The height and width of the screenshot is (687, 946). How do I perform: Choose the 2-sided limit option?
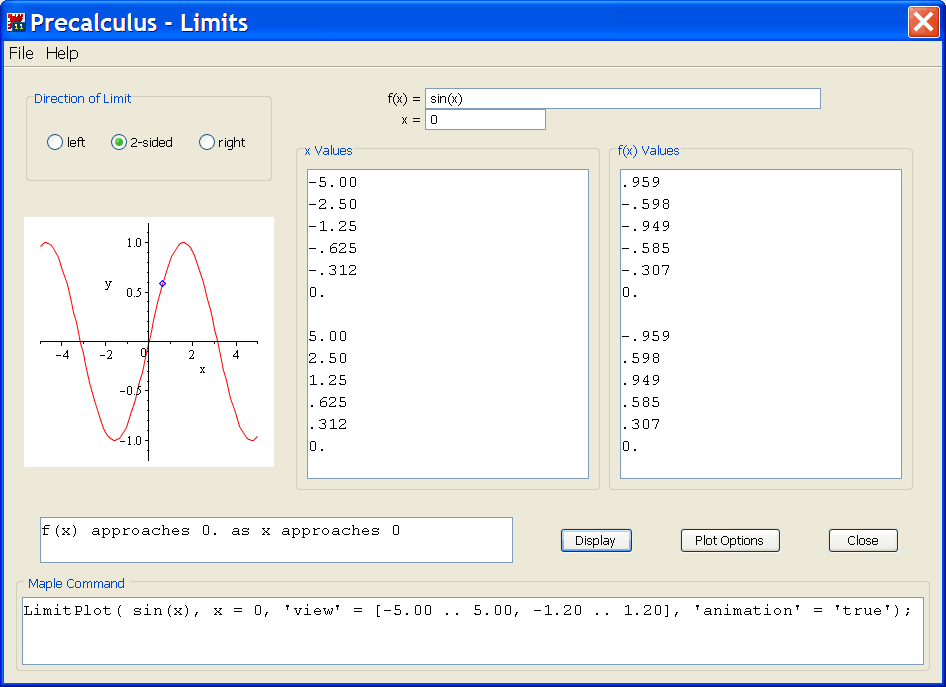pos(119,143)
